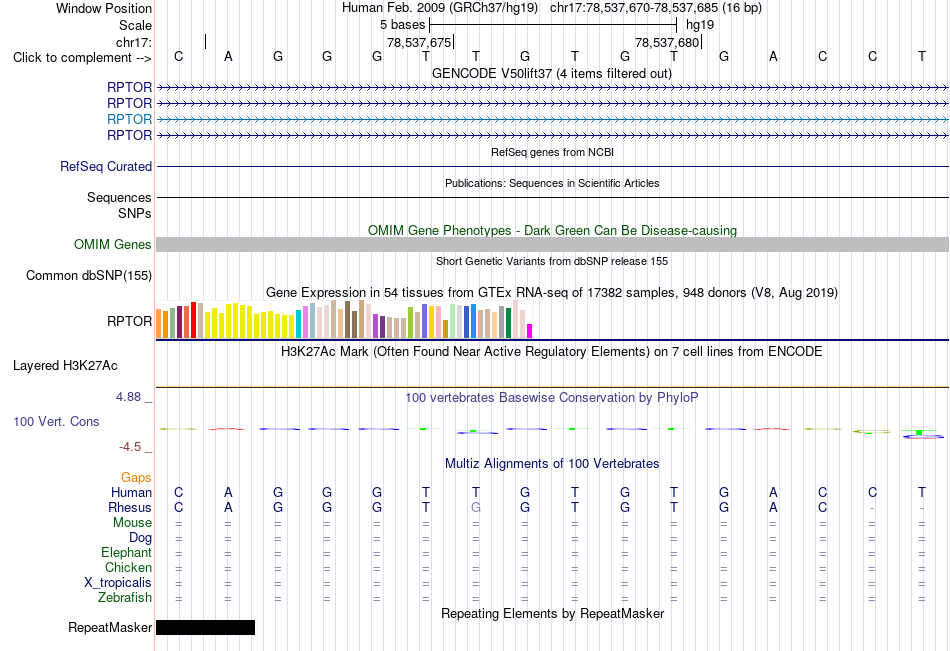Viewport: 950px width, 651px height.
Task: Open the light-blue RPTOR transcript label
Action: [129, 119]
